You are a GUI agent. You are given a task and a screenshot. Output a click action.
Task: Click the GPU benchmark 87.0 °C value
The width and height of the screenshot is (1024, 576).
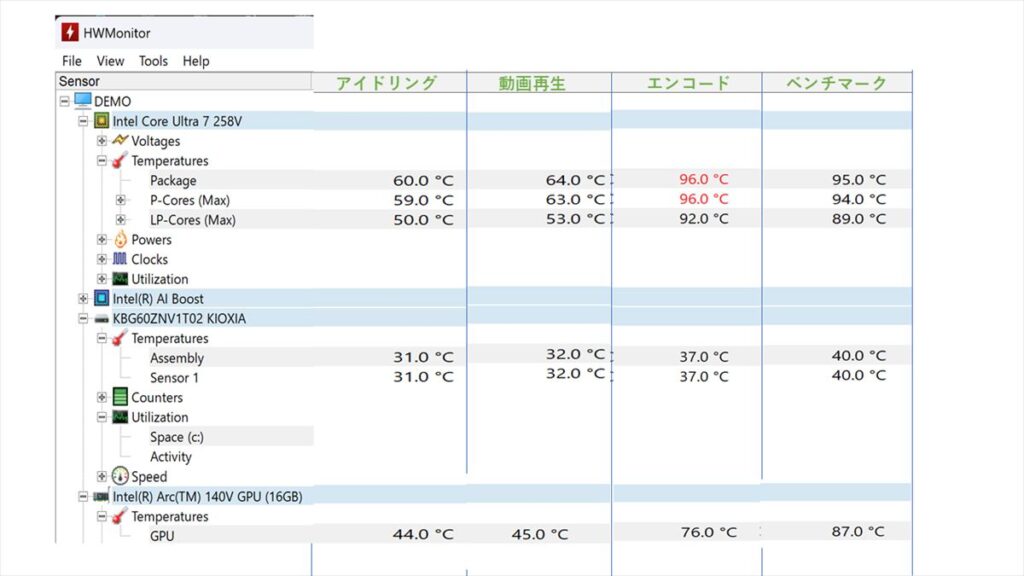(x=858, y=532)
